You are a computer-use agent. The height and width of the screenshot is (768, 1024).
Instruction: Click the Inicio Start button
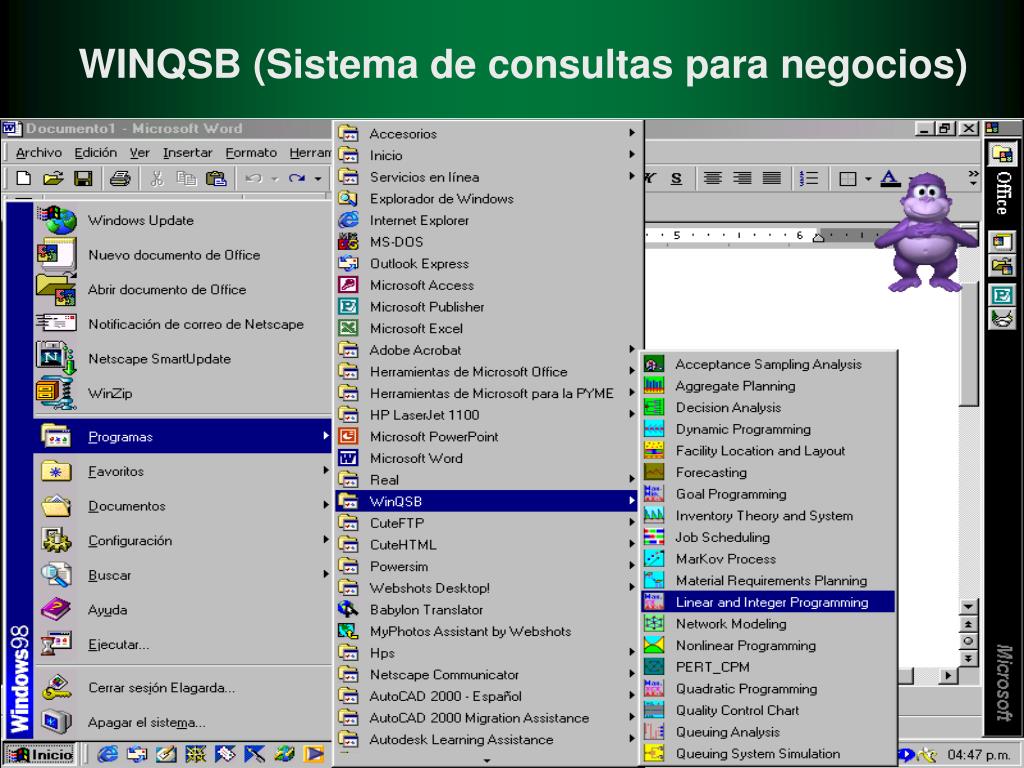pyautogui.click(x=40, y=754)
